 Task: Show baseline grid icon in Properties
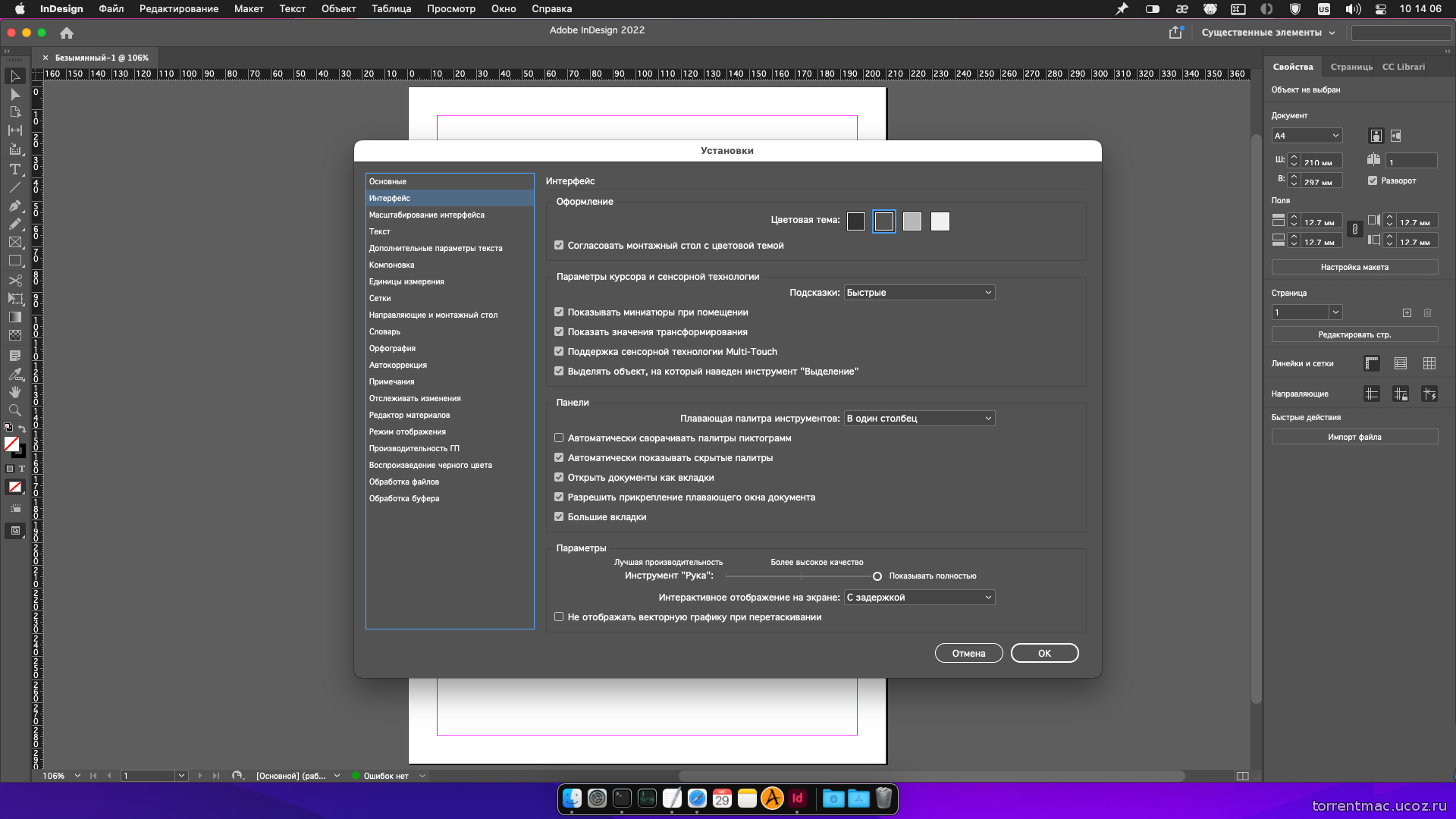[x=1401, y=363]
